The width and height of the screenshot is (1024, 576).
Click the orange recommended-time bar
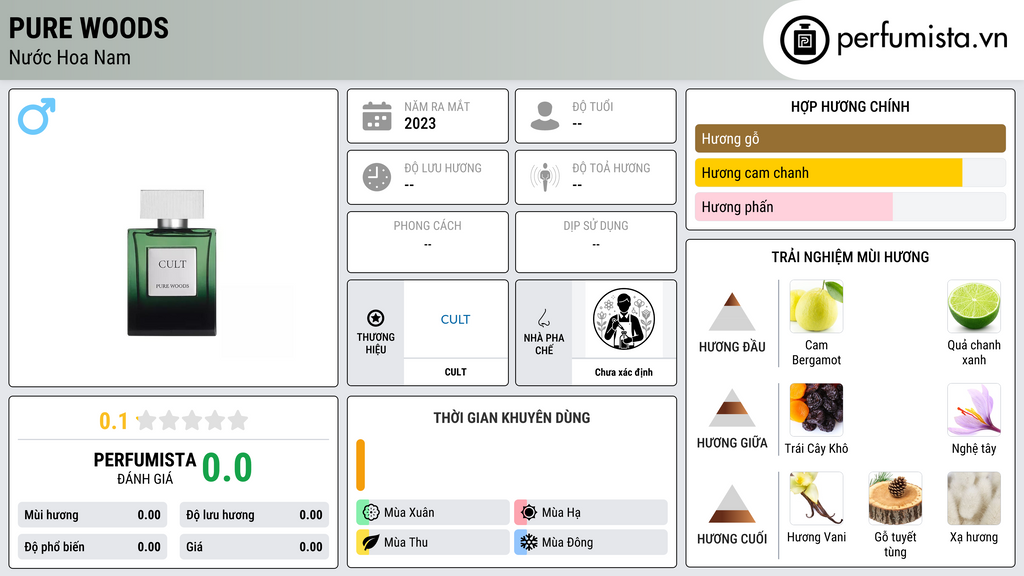pos(360,465)
